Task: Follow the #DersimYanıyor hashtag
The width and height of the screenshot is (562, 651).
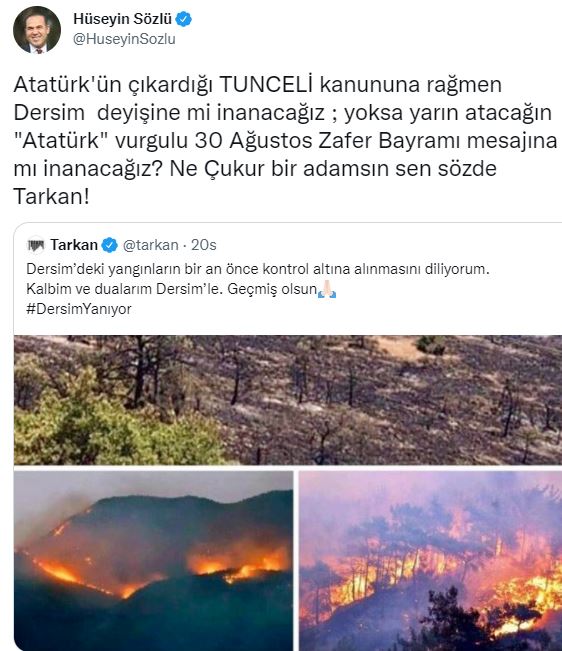Action: tap(79, 309)
